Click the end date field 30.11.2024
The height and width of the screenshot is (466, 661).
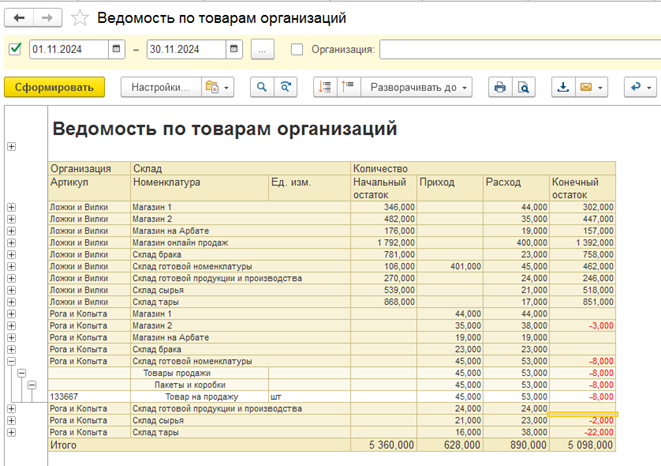coord(186,49)
